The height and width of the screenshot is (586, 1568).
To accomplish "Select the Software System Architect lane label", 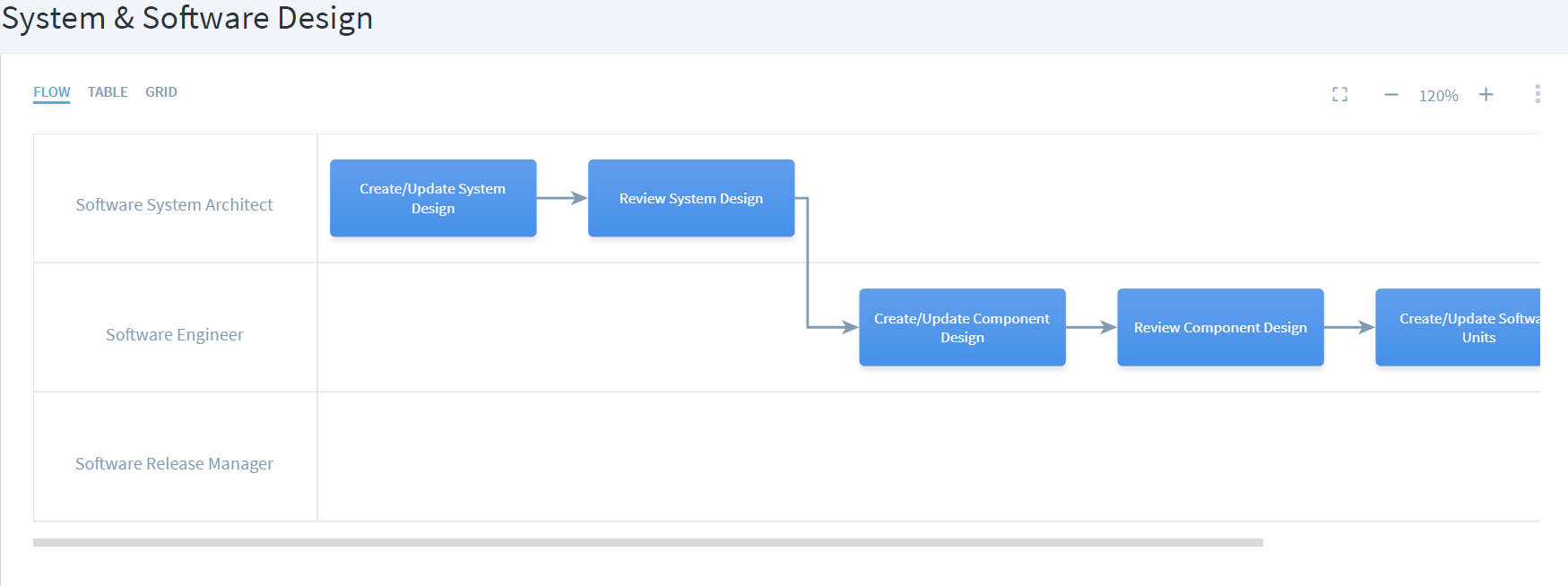I will pyautogui.click(x=174, y=205).
